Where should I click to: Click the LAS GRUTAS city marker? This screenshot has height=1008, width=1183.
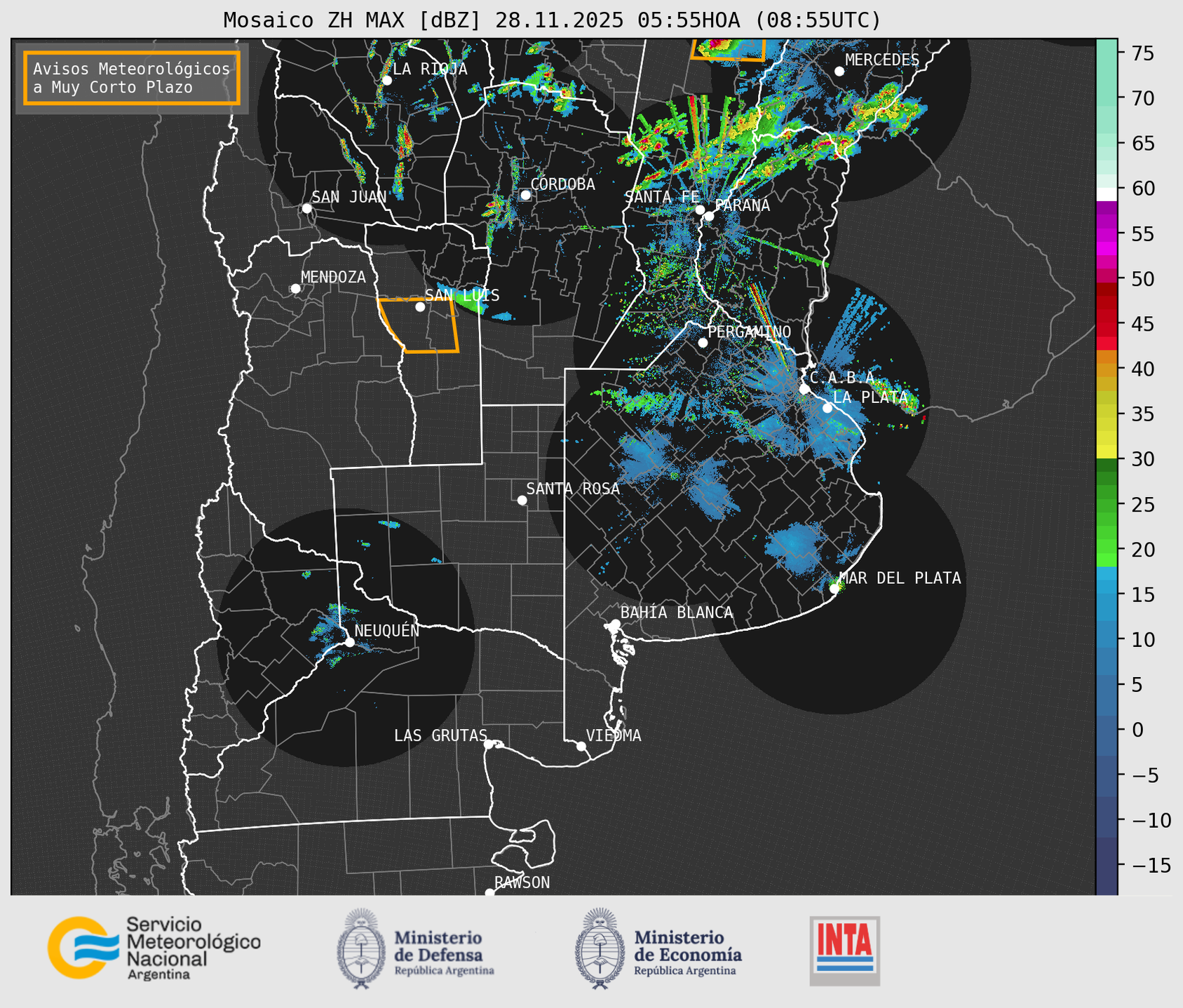[489, 744]
